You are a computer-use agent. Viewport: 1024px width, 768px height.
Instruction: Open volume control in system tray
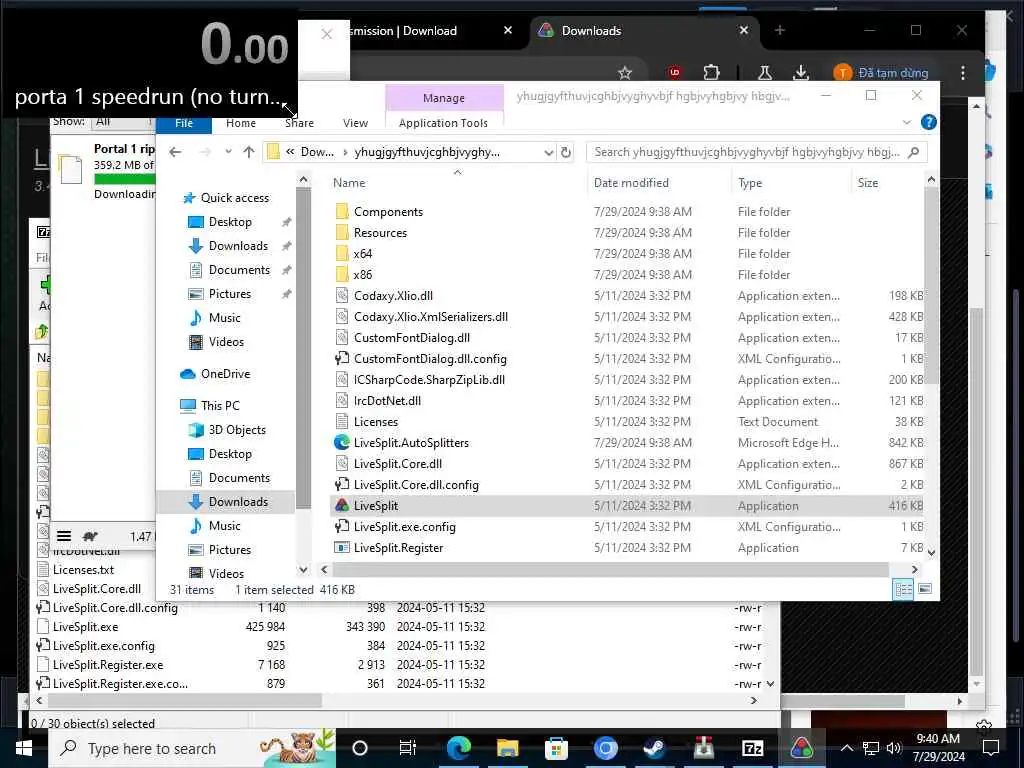(x=895, y=748)
